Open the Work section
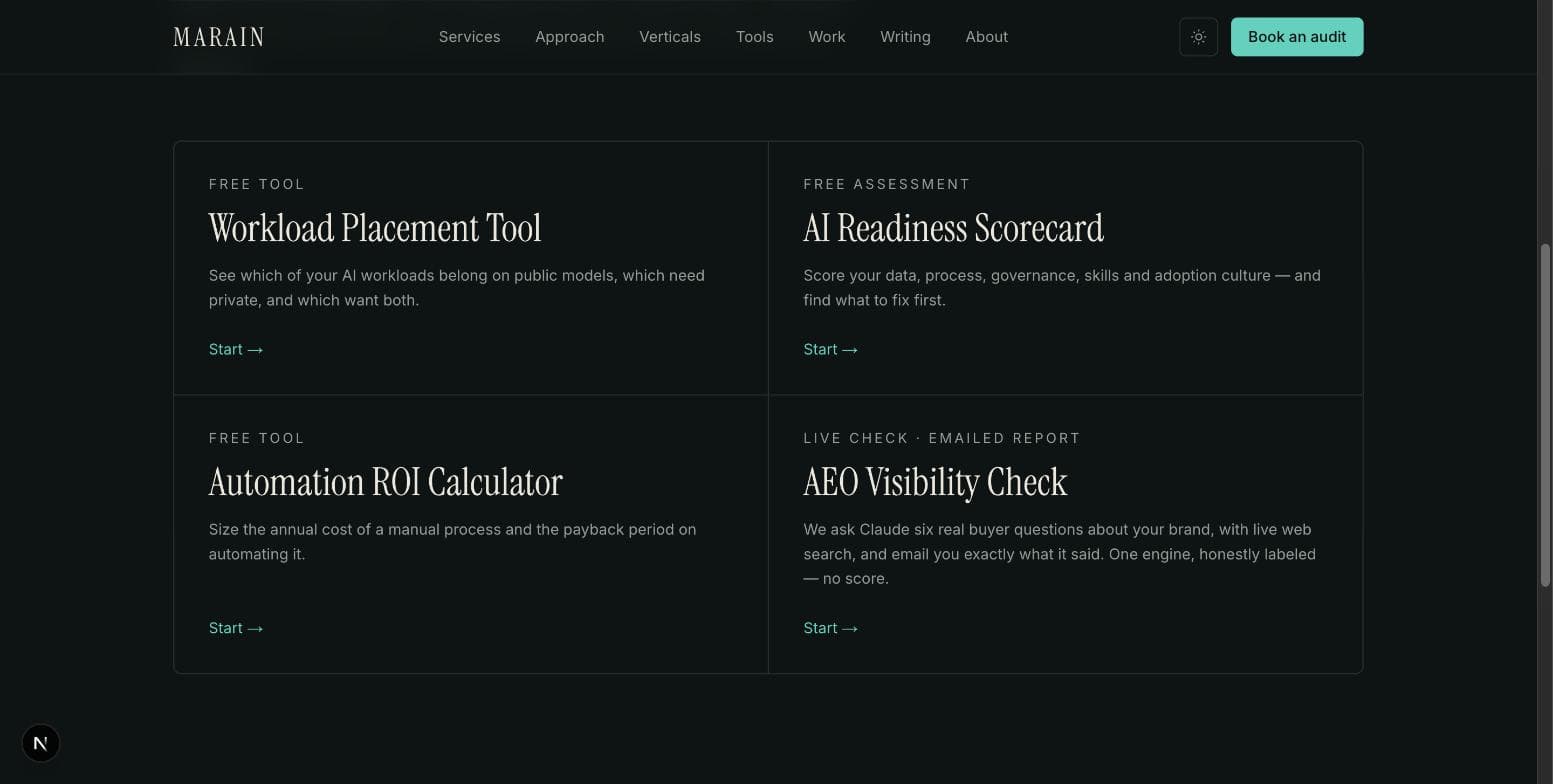Screen dimensions: 1553x784 [826, 37]
